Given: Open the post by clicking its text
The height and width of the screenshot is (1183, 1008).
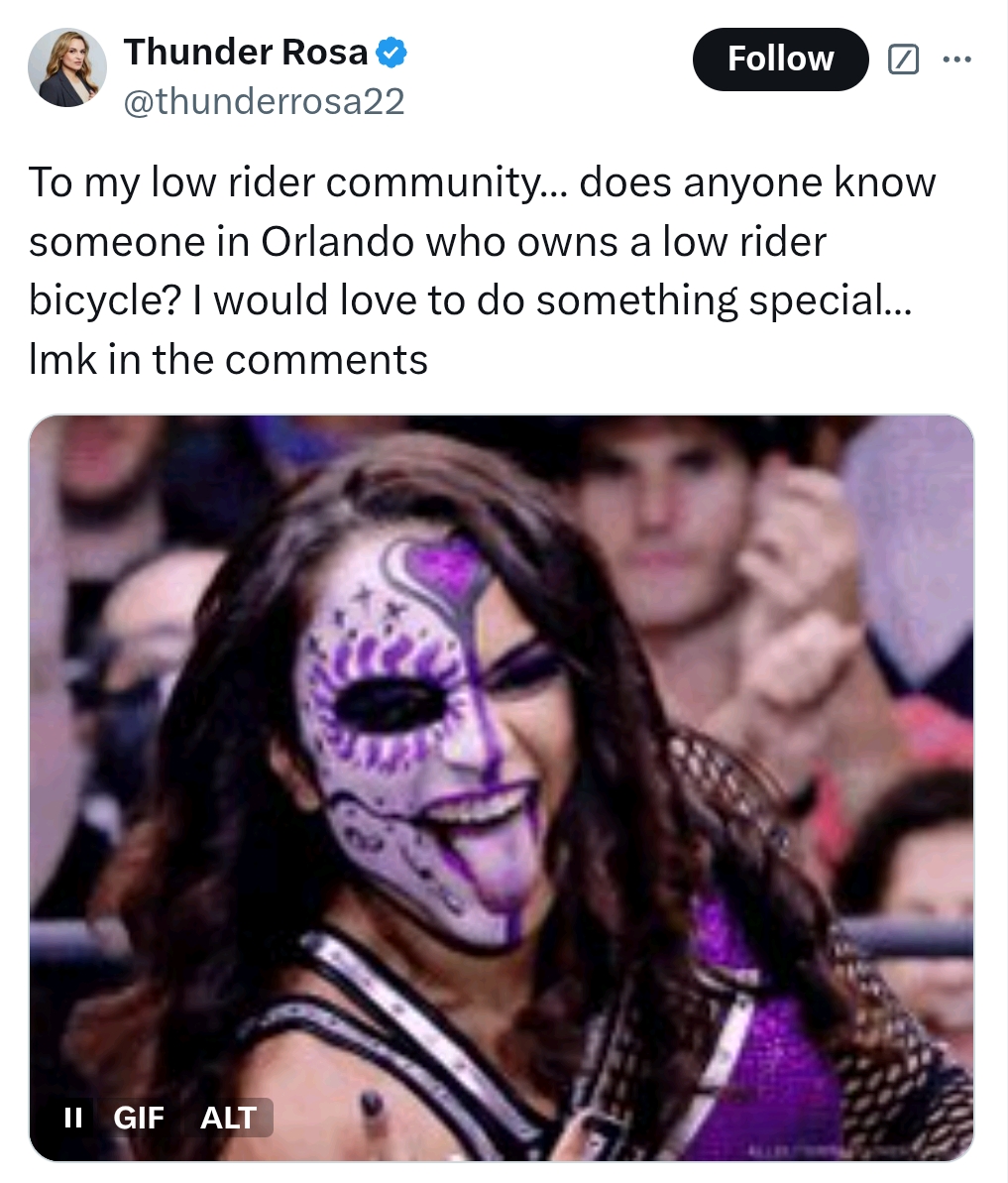Looking at the screenshot, I should [x=483, y=270].
